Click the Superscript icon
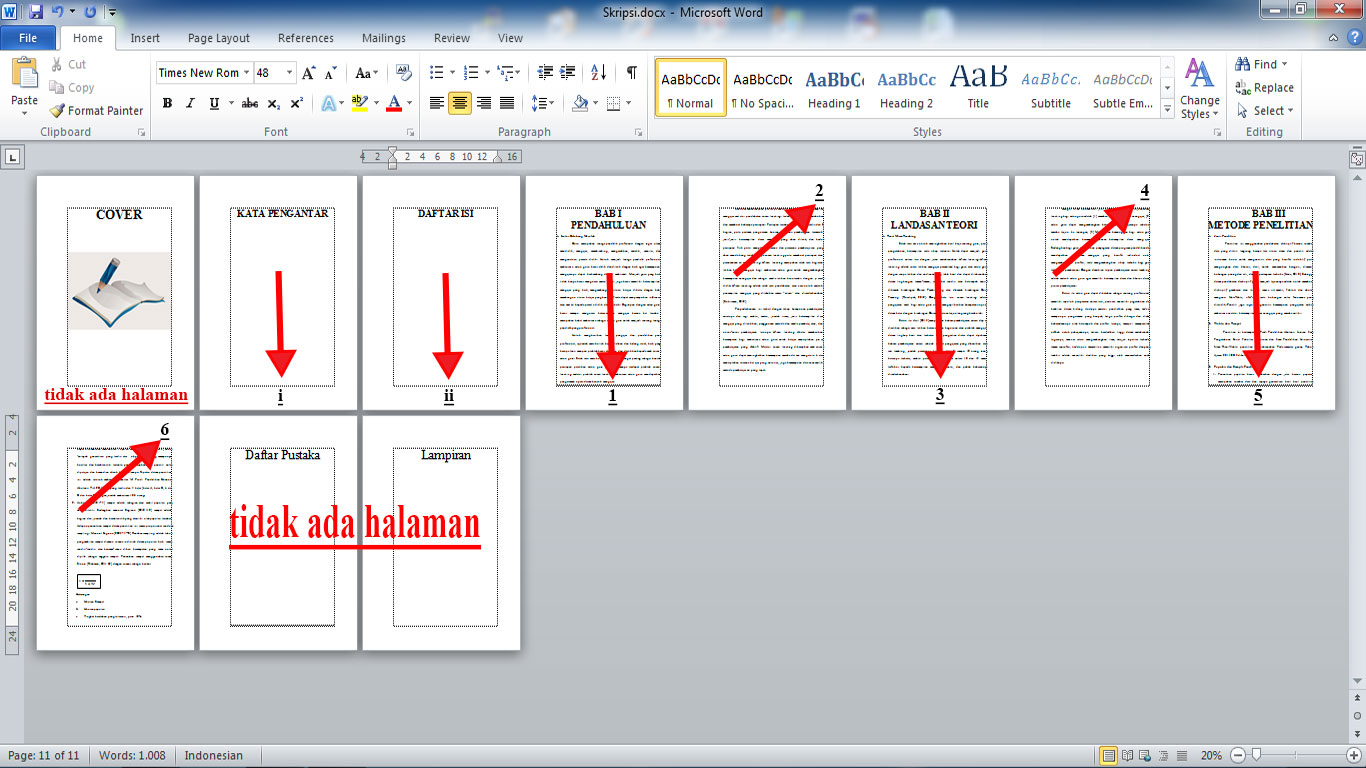Viewport: 1366px width, 768px height. point(297,103)
